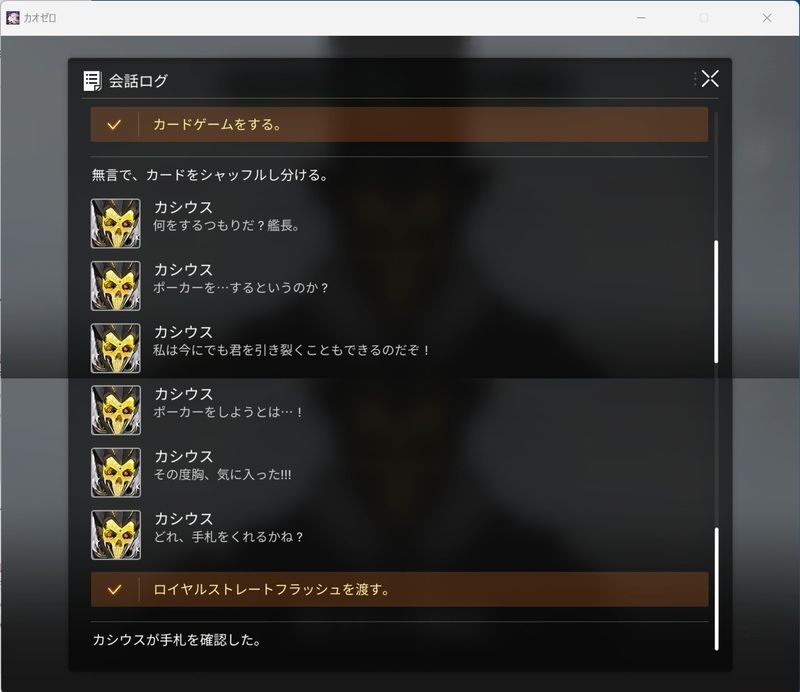The height and width of the screenshot is (692, 800).
Task: Click the narration line 無言で、カードをシャッフルし分ける。
Action: (x=210, y=175)
